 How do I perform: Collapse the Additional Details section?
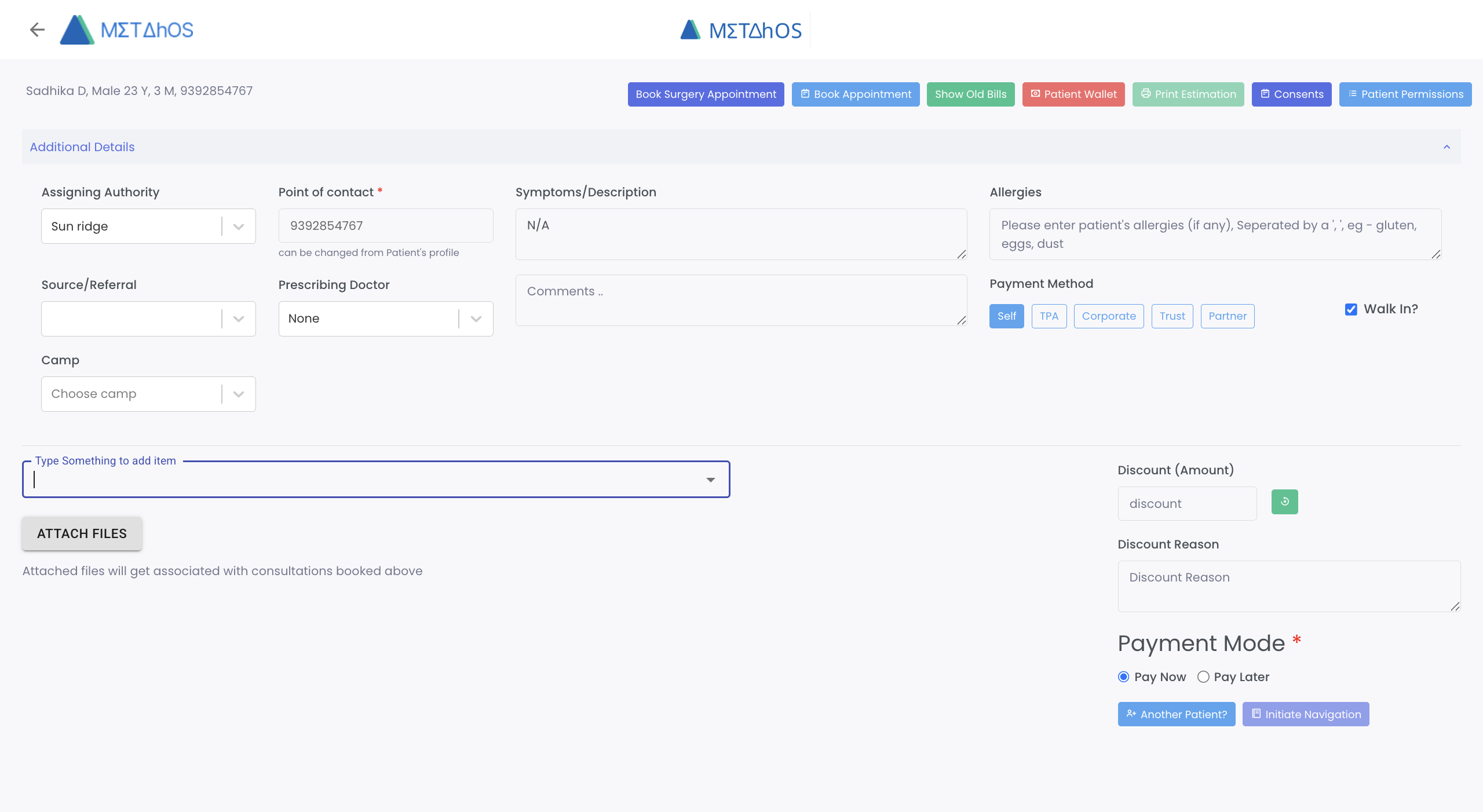click(1447, 147)
